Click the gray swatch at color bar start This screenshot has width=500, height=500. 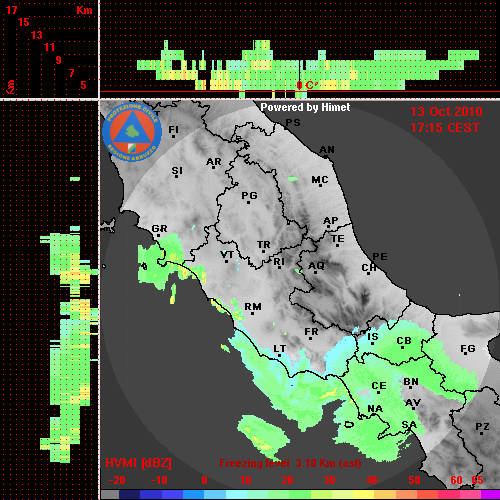[110, 494]
